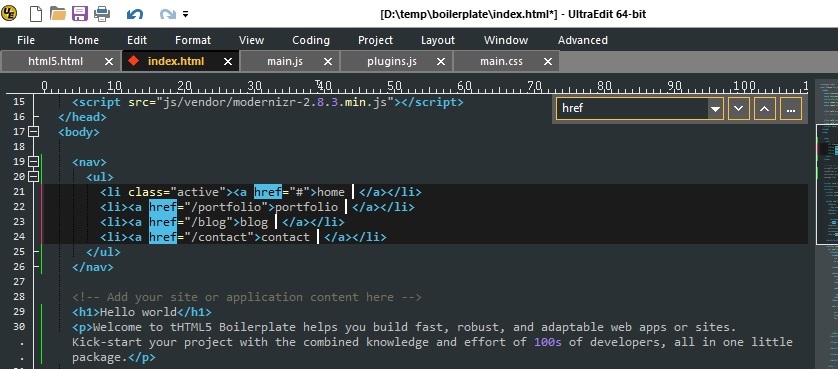
Task: Click line number 28 in gutter
Action: [19, 297]
